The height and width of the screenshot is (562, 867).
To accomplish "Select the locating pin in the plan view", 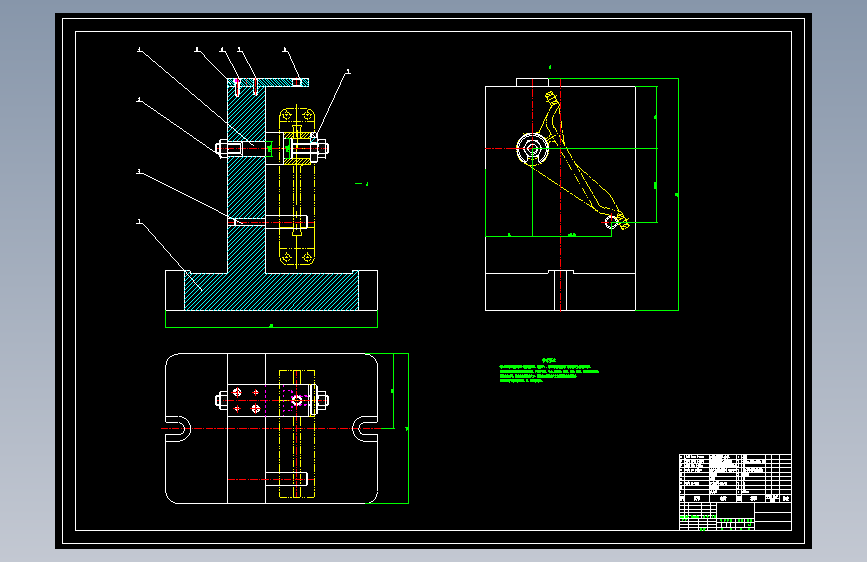I will [x=286, y=479].
